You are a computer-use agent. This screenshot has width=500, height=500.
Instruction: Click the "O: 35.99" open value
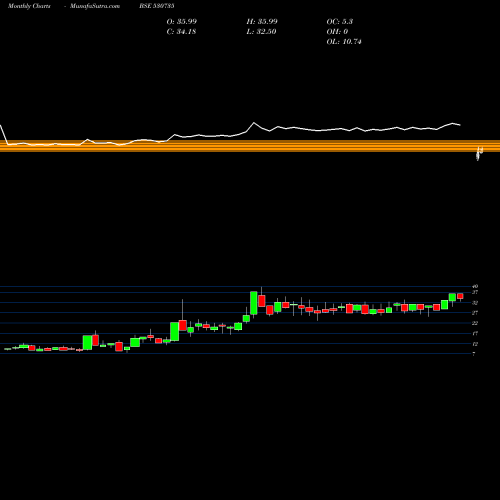pyautogui.click(x=182, y=22)
